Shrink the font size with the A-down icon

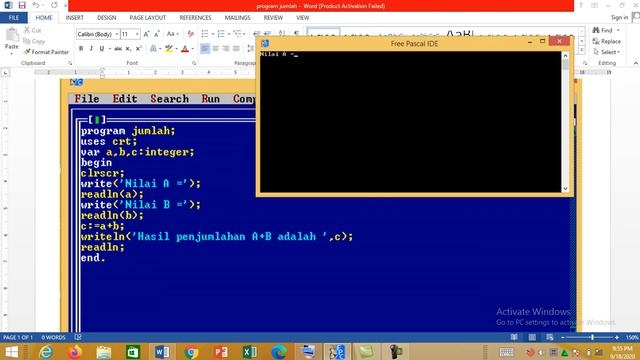pos(157,34)
